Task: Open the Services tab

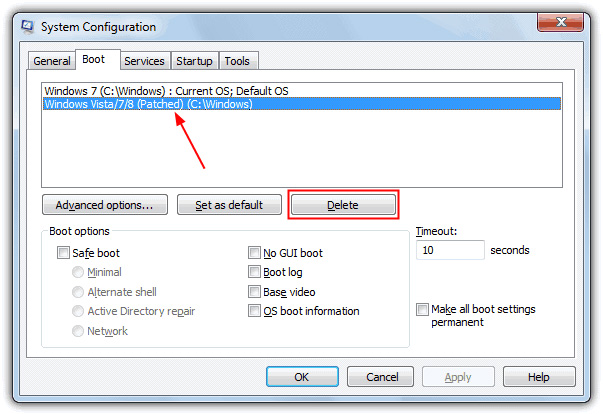Action: [146, 61]
